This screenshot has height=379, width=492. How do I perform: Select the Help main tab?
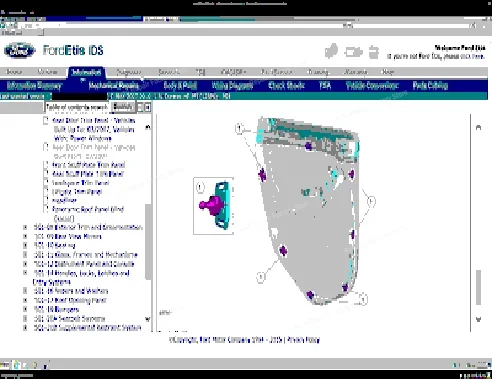coord(388,72)
